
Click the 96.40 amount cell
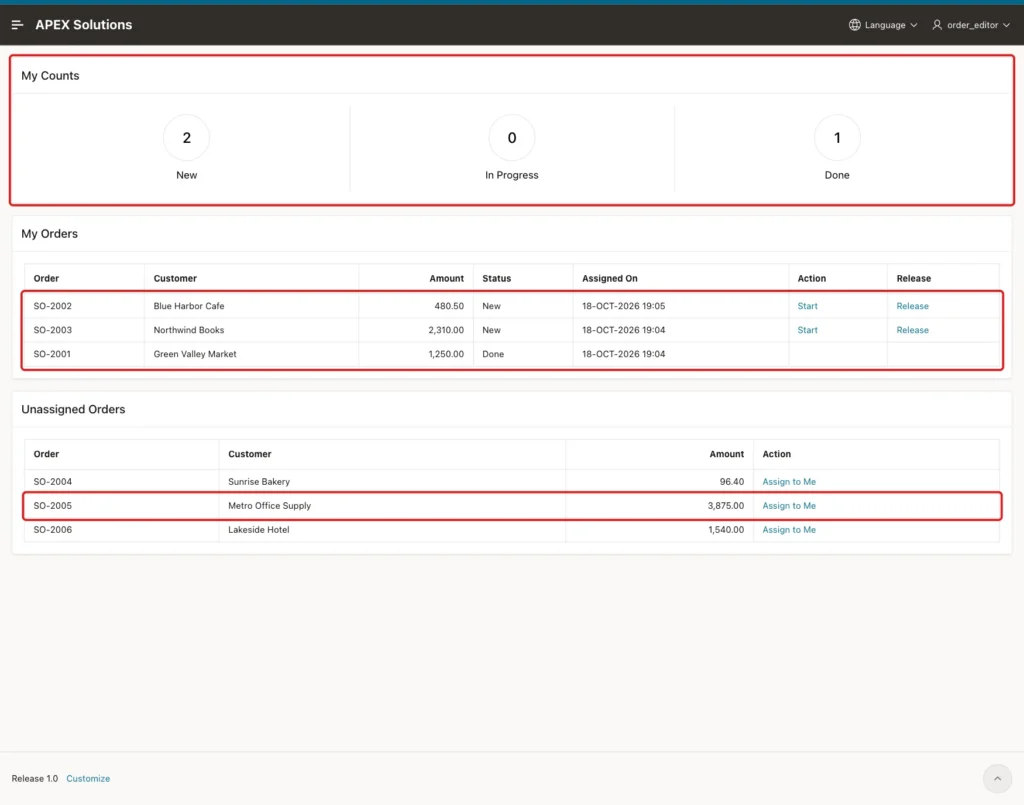click(732, 481)
